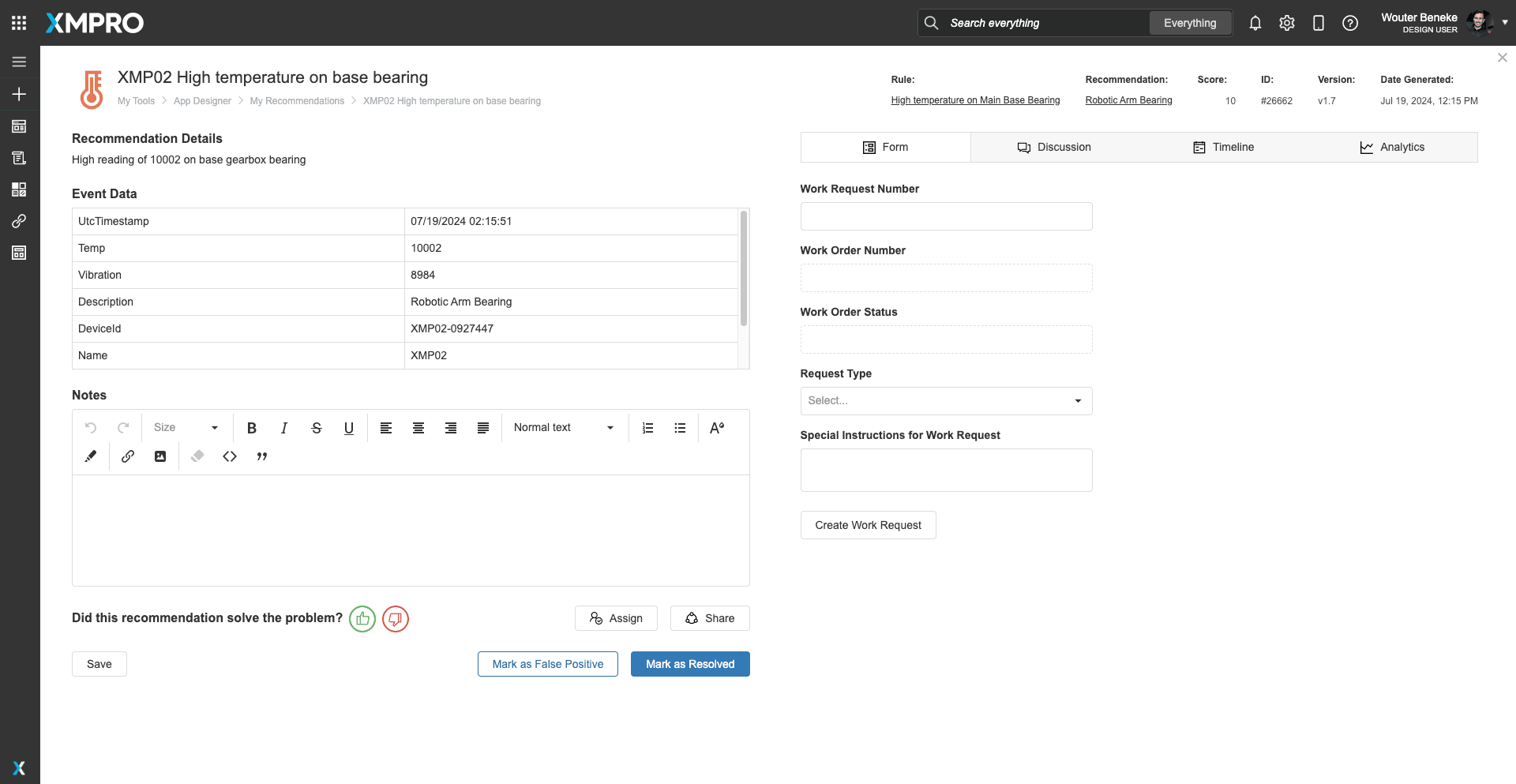Open the Normal text style dropdown
The height and width of the screenshot is (784, 1516).
(564, 428)
